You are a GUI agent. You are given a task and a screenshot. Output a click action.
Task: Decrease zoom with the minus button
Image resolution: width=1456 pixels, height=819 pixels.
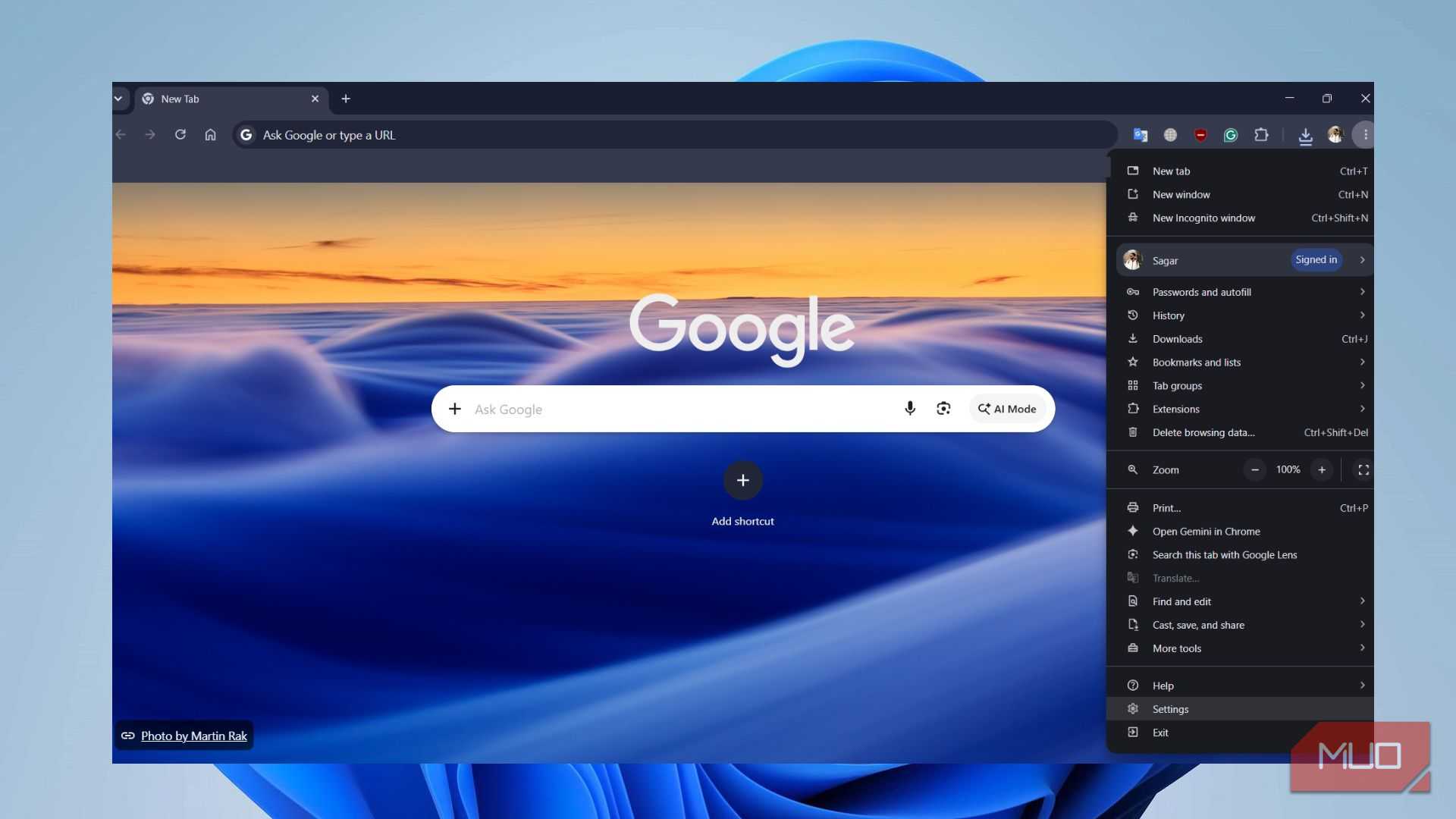coord(1255,470)
